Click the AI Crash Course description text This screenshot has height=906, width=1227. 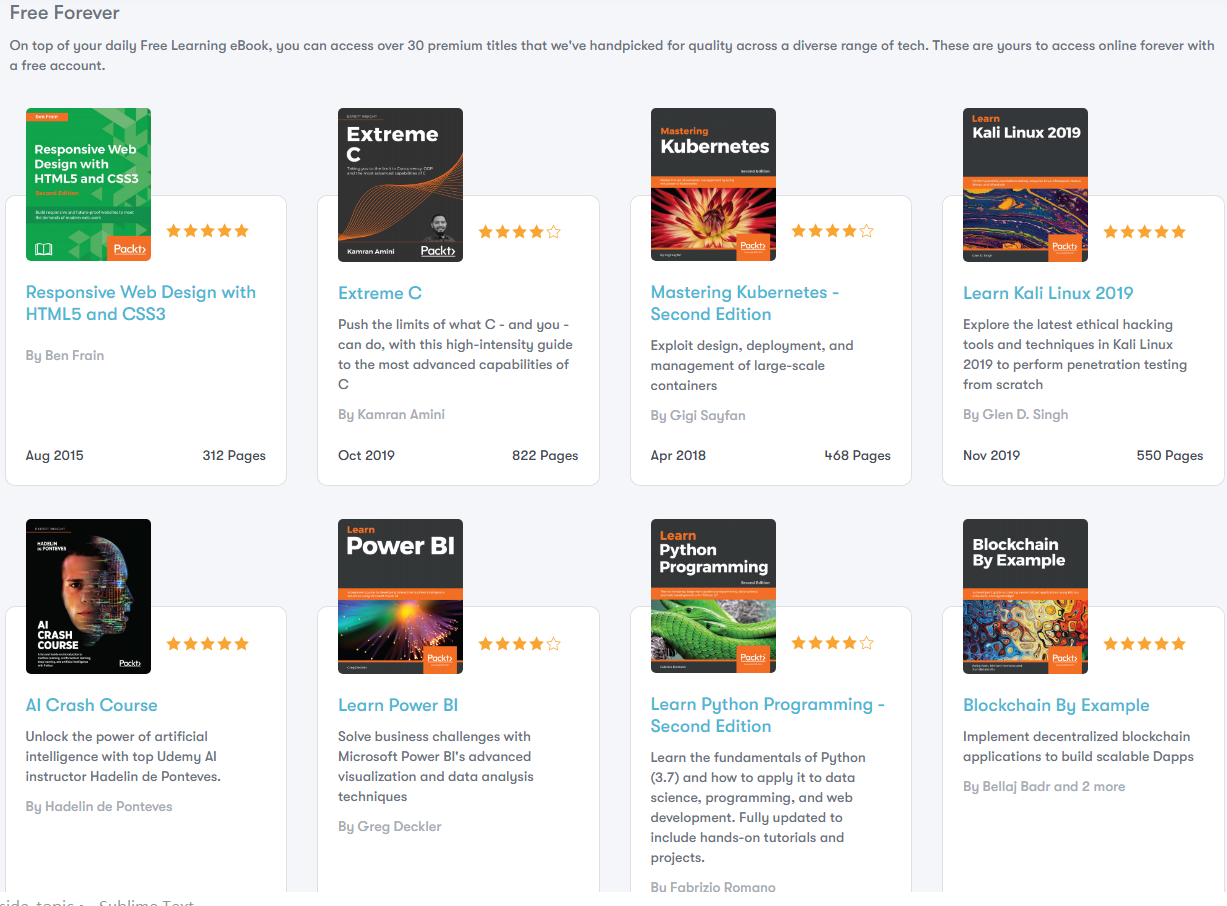coord(124,756)
